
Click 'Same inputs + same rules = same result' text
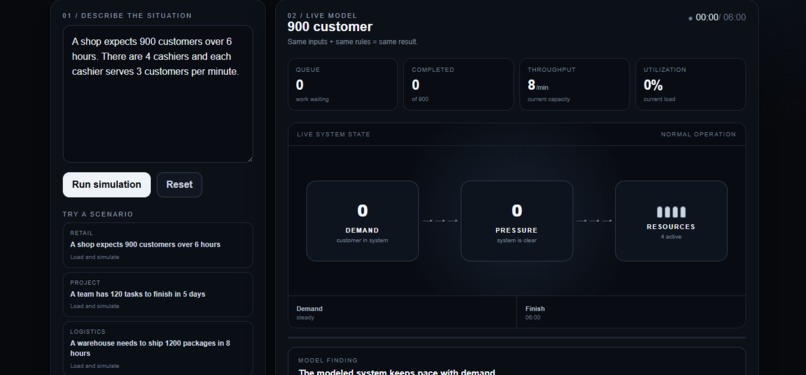tap(353, 42)
